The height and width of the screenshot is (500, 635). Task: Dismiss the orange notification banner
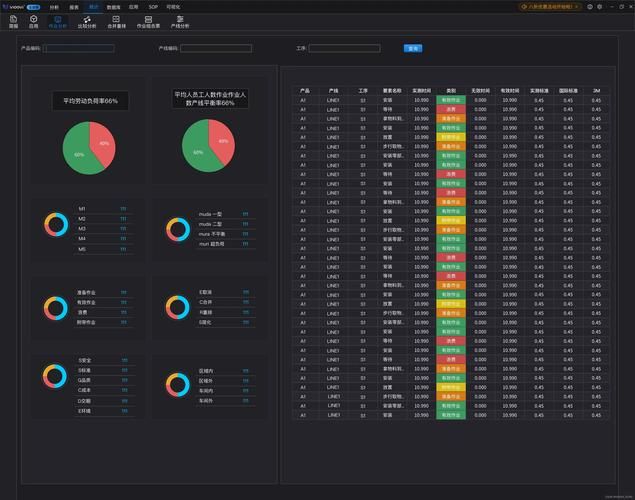pyautogui.click(x=577, y=6)
